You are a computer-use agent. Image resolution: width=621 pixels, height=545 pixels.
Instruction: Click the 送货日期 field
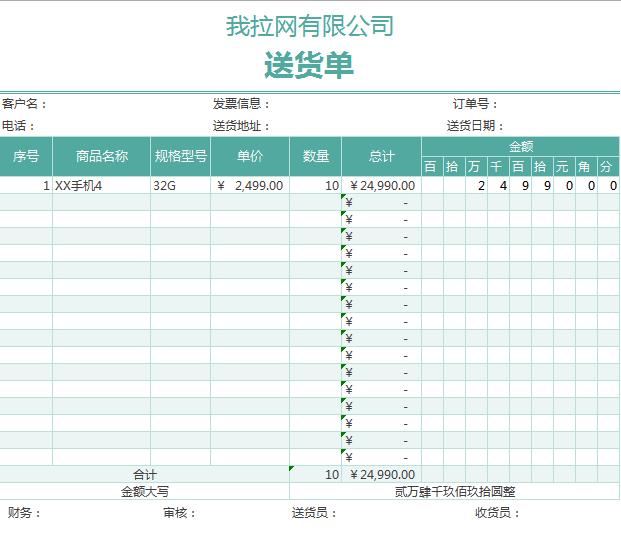click(475, 126)
